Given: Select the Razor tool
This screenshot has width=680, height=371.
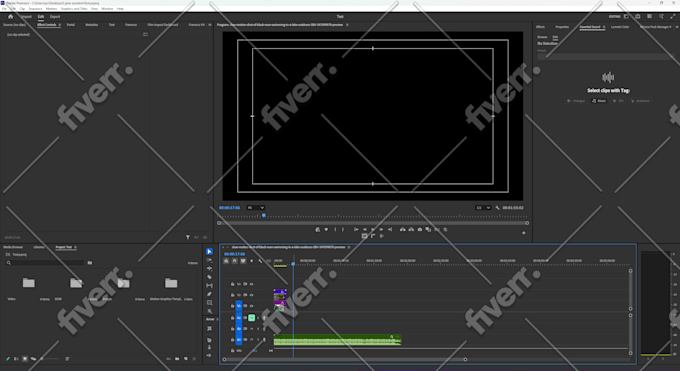Looking at the screenshot, I should pos(209,277).
